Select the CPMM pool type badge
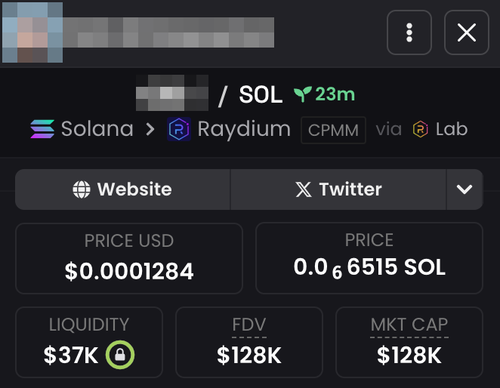The height and width of the screenshot is (388, 500). (x=333, y=130)
